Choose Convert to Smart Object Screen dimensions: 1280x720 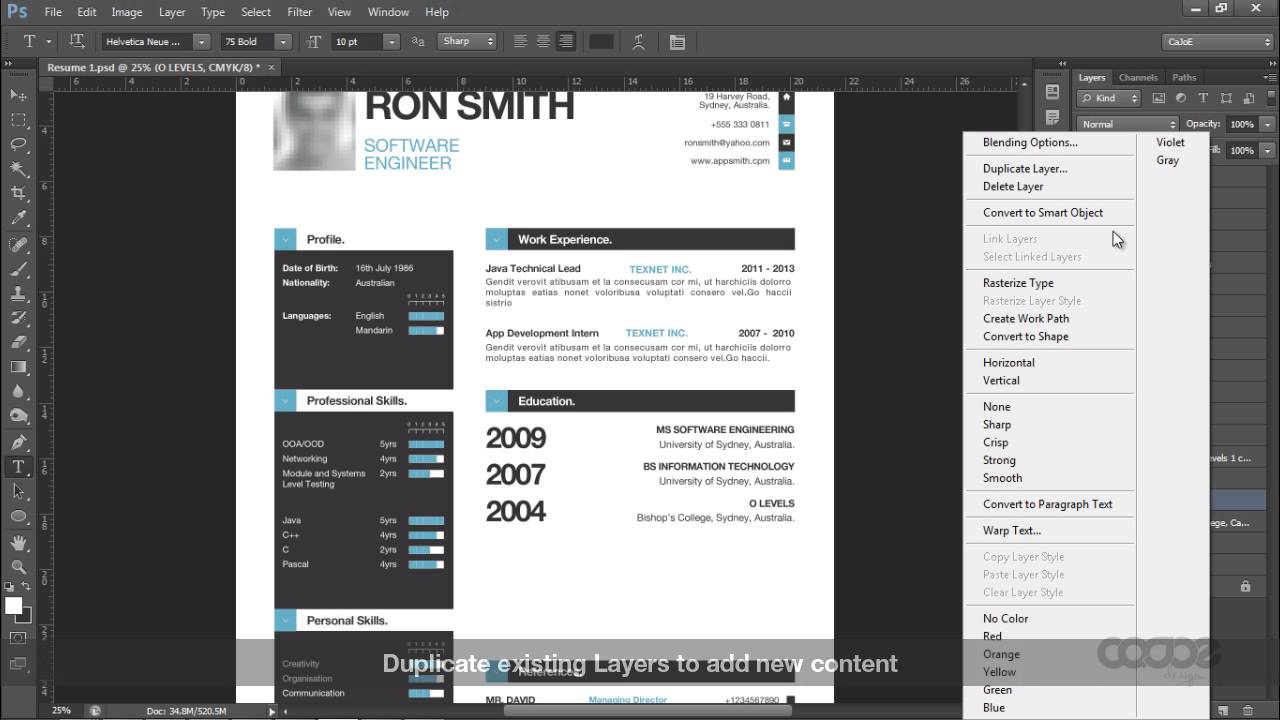[x=1042, y=212]
